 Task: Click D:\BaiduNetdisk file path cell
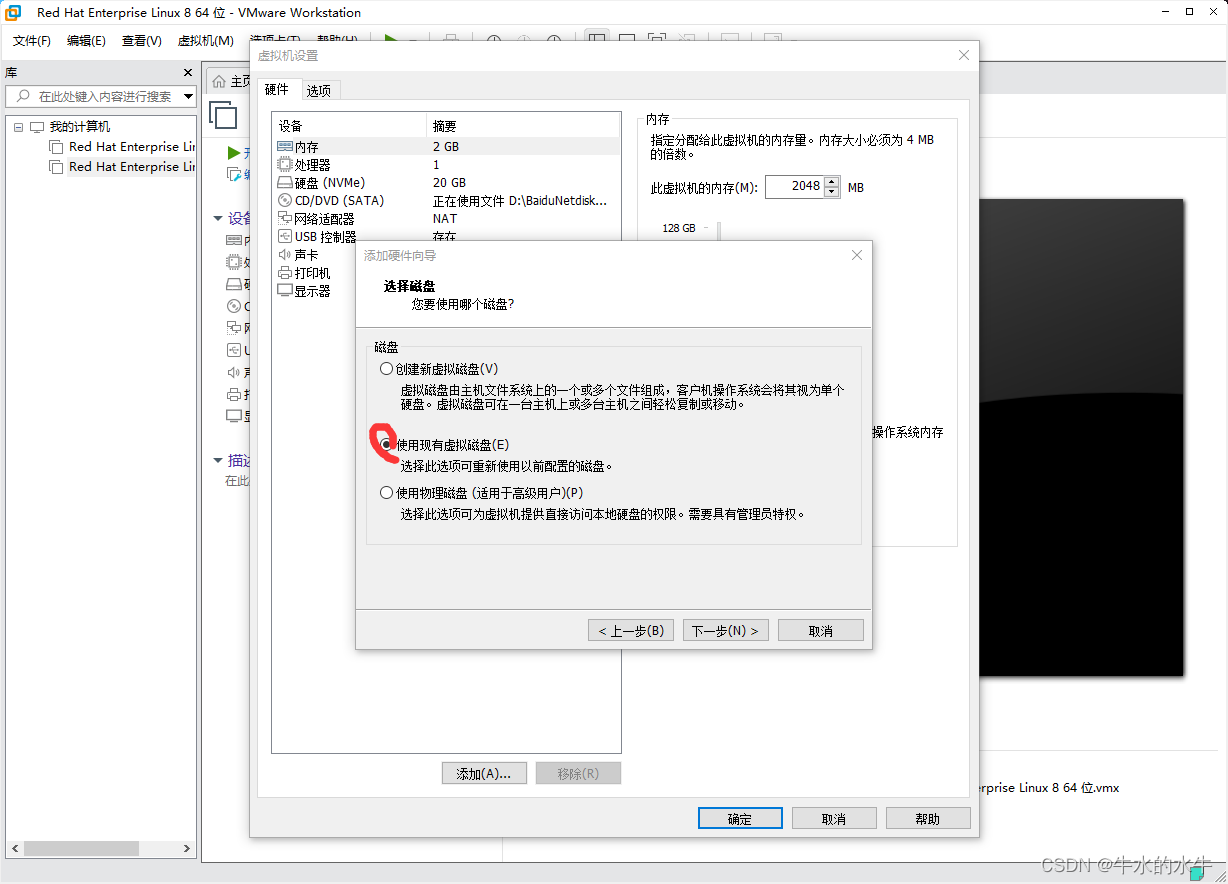[519, 201]
